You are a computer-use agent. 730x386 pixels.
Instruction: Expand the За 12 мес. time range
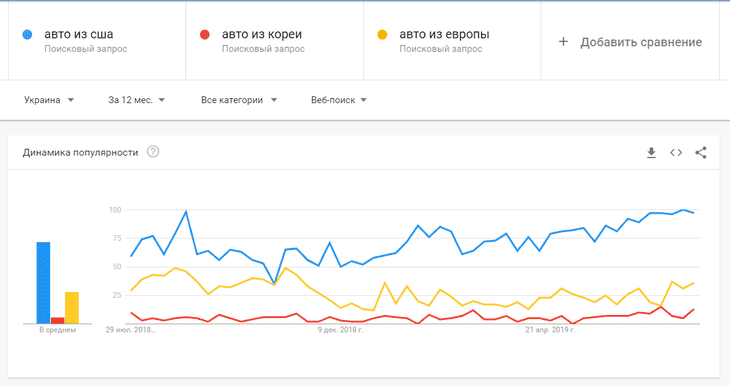pos(136,100)
